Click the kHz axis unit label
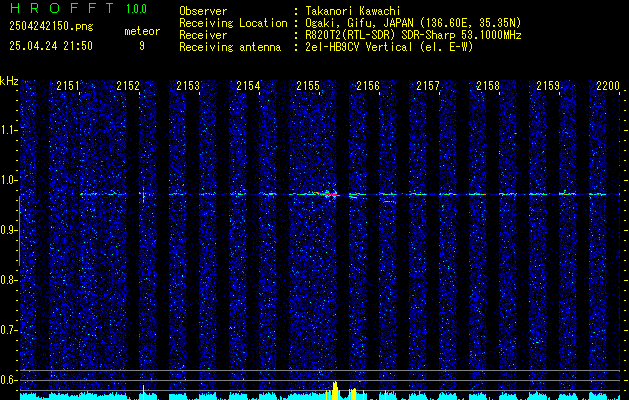The image size is (629, 400). click(9, 81)
